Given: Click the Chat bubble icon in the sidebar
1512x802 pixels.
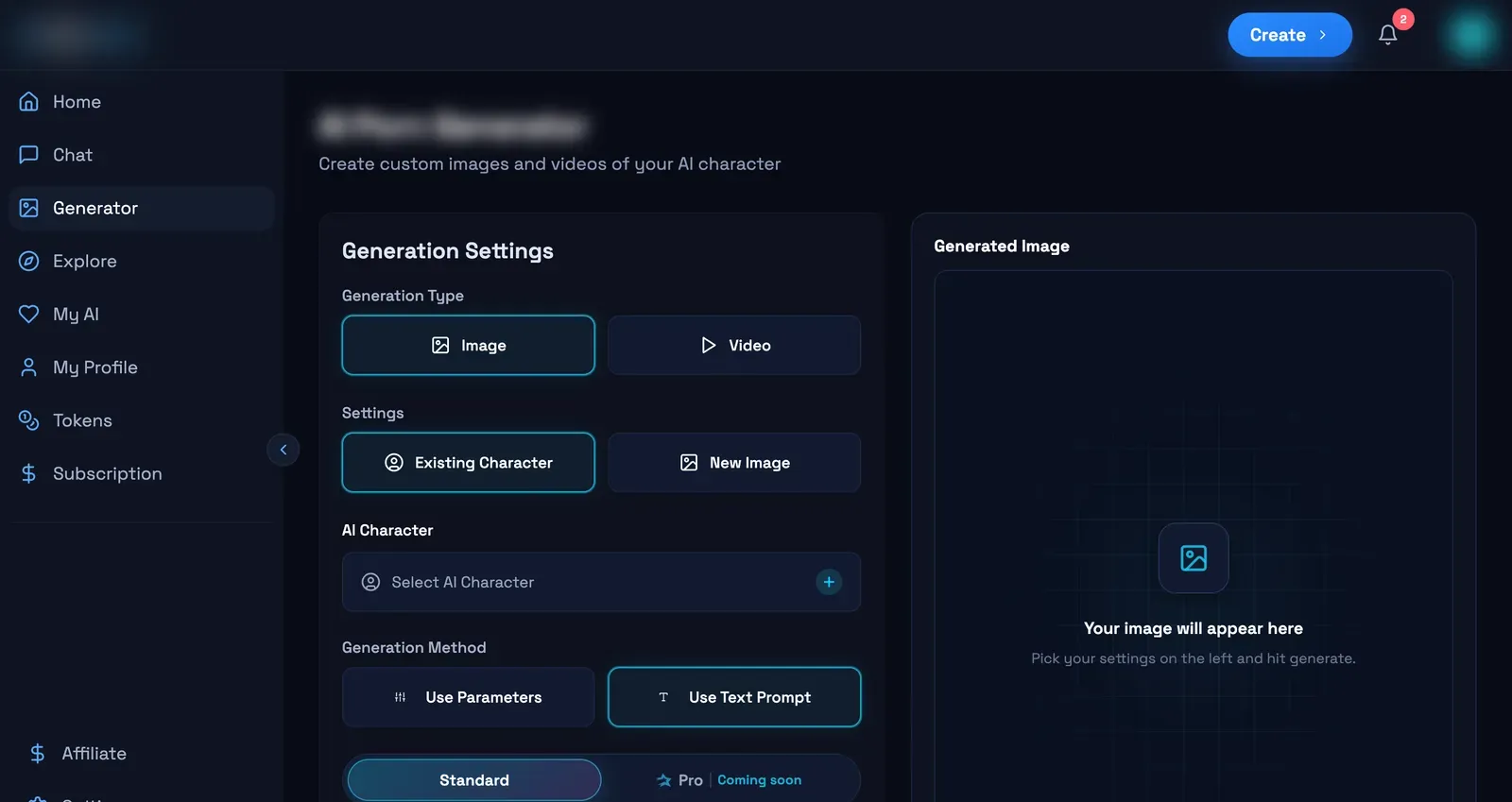Looking at the screenshot, I should [x=29, y=154].
